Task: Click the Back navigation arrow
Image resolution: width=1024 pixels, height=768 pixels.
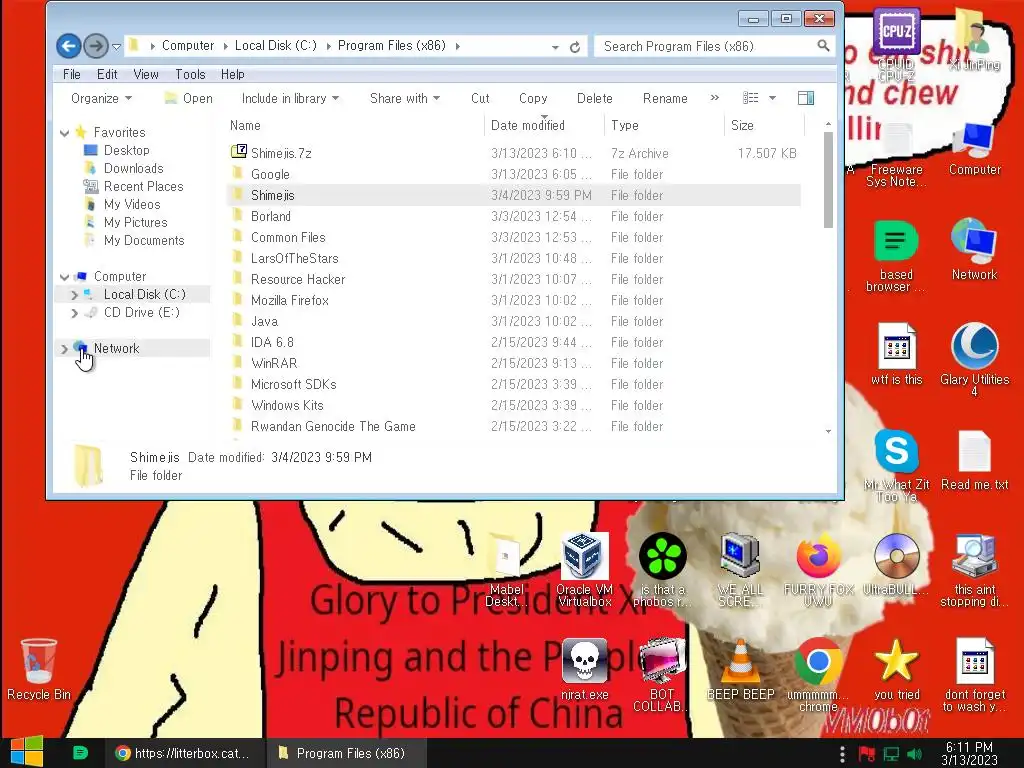Action: [69, 46]
